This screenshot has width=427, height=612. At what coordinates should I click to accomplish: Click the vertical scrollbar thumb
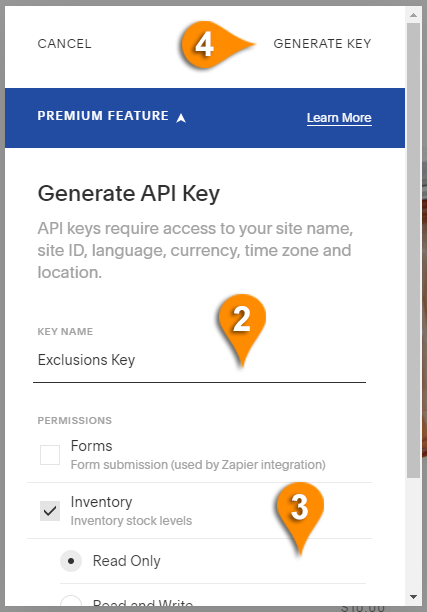click(413, 250)
